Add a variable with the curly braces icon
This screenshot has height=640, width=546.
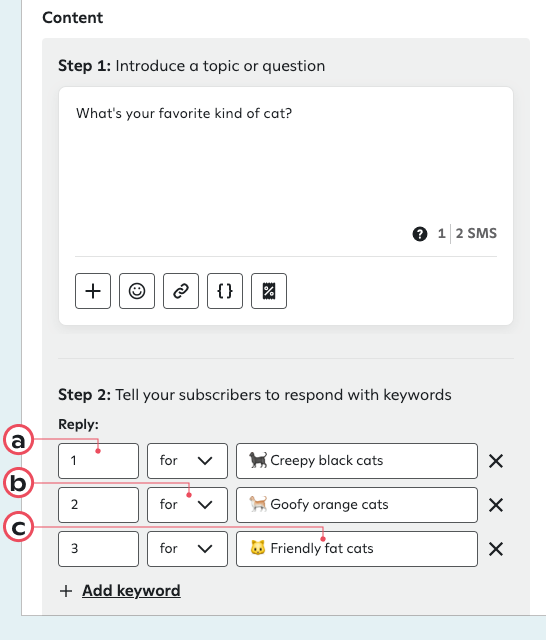tap(225, 291)
